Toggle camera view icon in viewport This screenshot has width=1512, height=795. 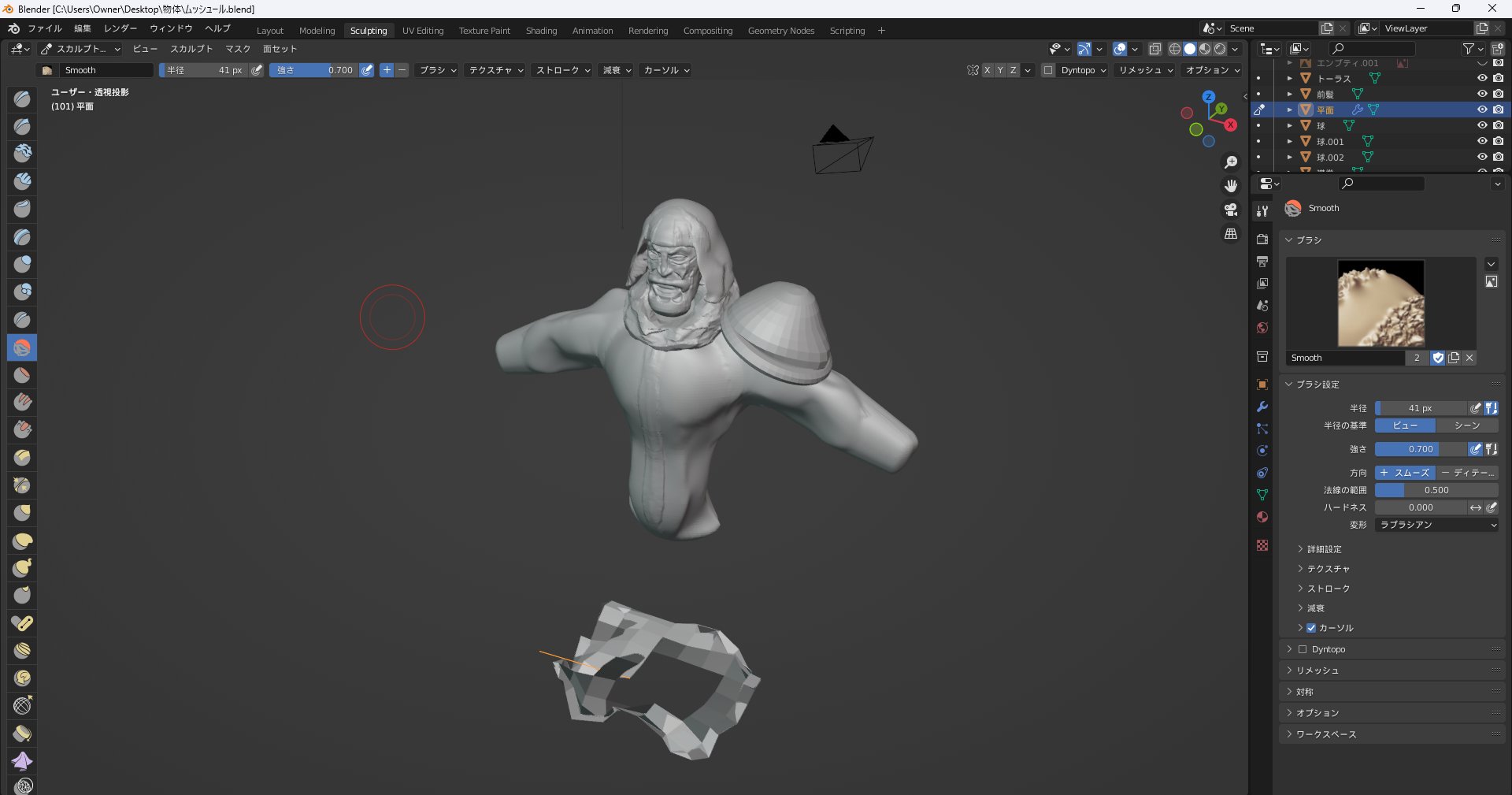coord(1231,210)
